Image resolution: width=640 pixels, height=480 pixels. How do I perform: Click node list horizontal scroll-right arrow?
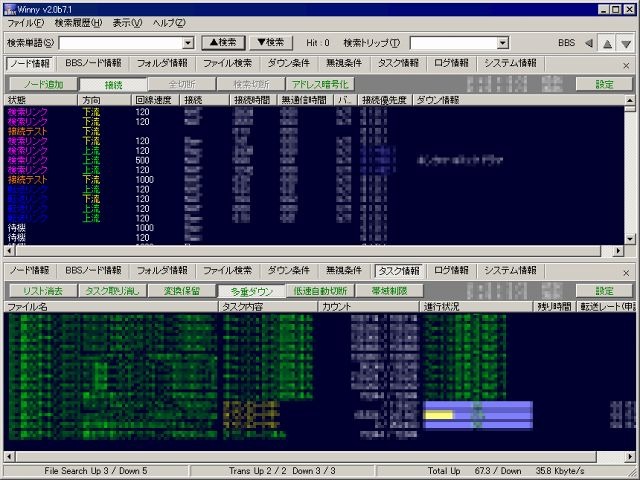[618, 251]
